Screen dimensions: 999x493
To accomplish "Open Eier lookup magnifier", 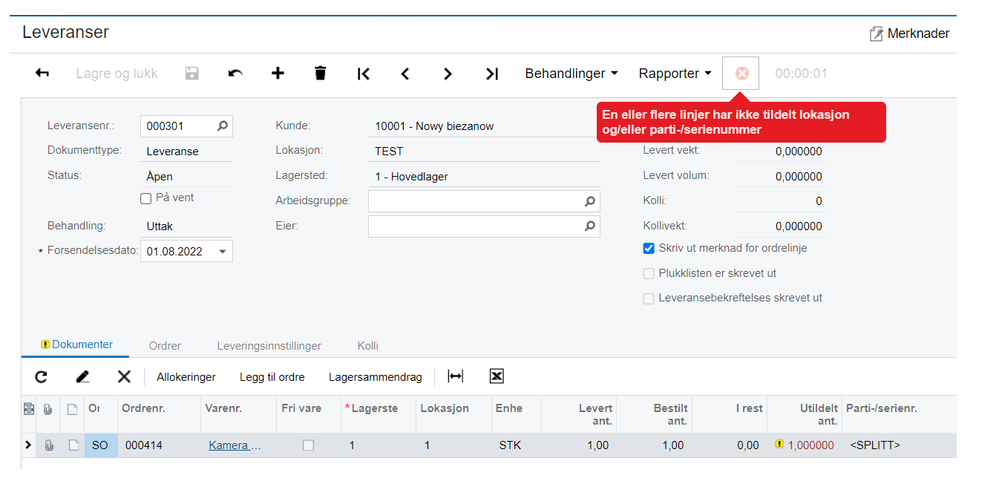I will coord(589,225).
